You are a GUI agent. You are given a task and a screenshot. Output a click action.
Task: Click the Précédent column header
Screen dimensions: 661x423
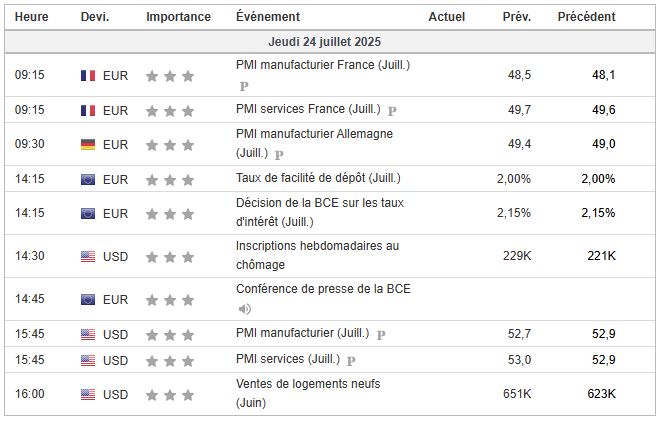point(586,17)
